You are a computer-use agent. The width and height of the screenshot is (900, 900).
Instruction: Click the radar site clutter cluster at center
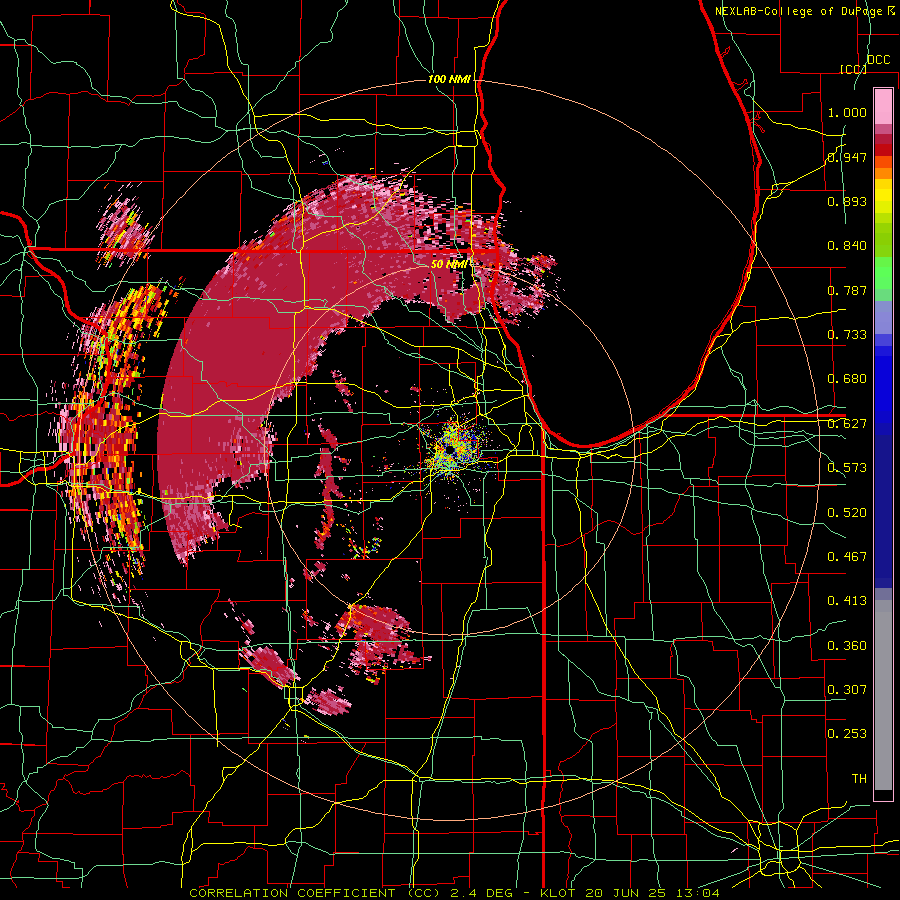(453, 449)
